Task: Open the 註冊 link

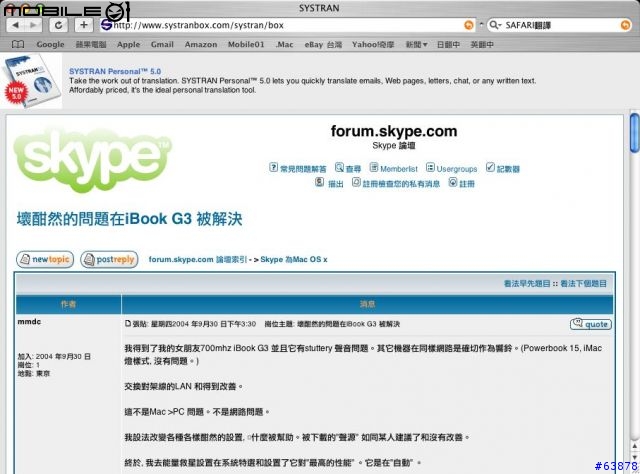Action: (x=467, y=184)
